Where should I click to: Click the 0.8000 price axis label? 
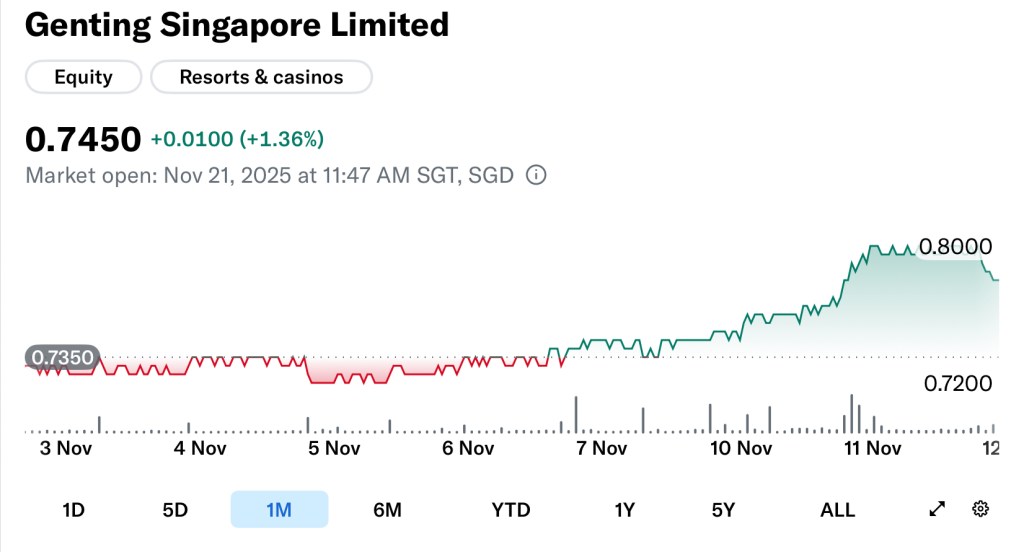[x=956, y=247]
